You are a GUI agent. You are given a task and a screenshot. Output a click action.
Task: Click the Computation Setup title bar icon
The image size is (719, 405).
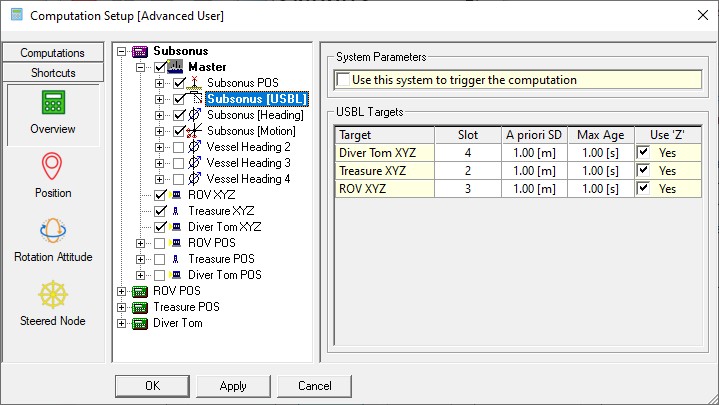coord(17,15)
